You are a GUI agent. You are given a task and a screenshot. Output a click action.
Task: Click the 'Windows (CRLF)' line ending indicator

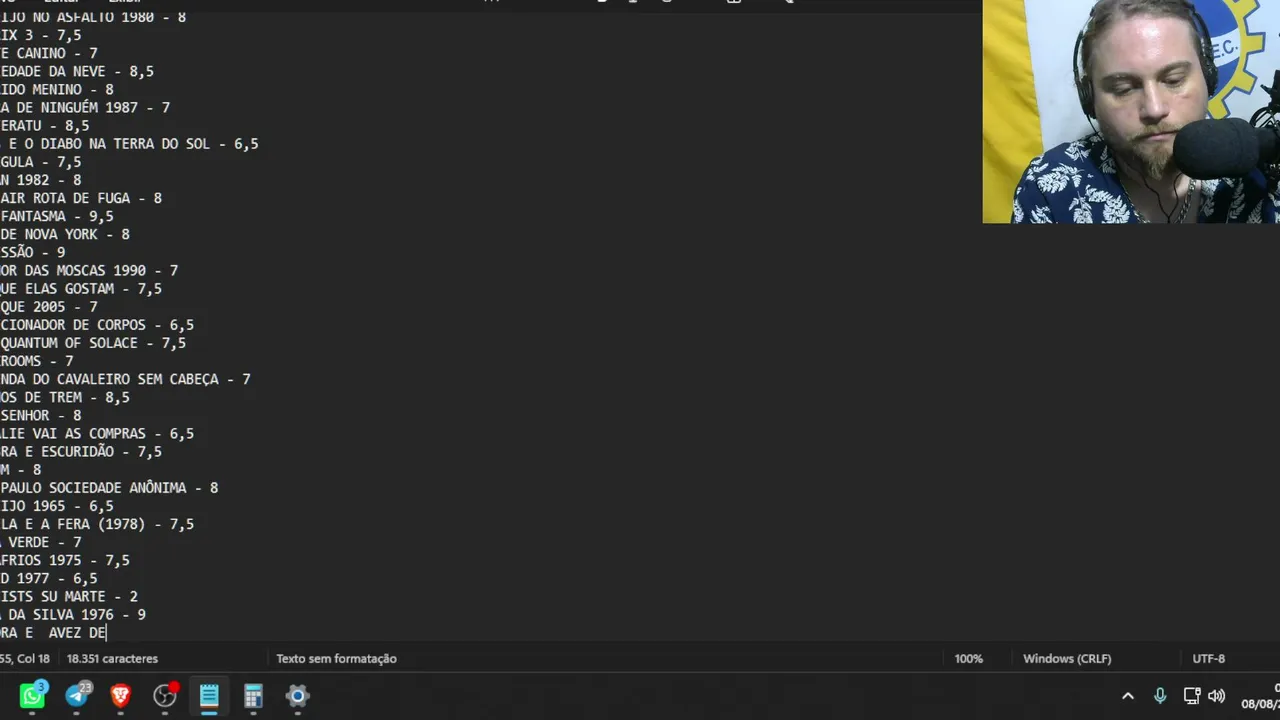(1067, 659)
